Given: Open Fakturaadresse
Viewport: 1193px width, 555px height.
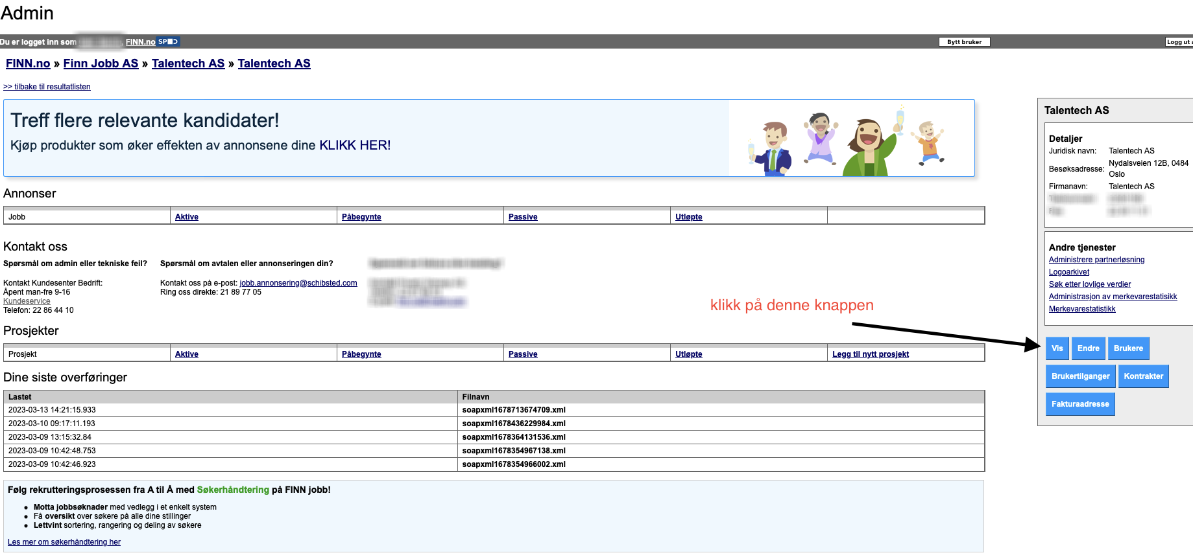Looking at the screenshot, I should pyautogui.click(x=1080, y=403).
